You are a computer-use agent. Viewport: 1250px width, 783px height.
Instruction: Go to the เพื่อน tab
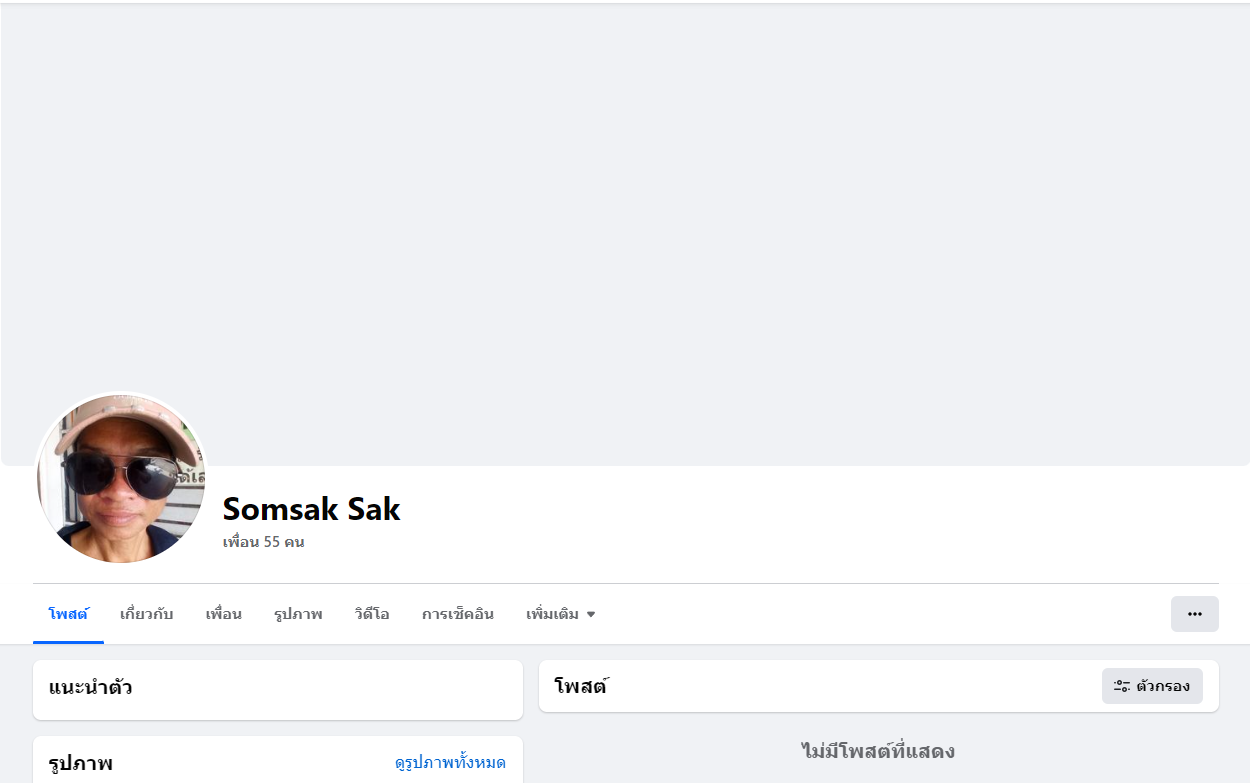click(223, 614)
